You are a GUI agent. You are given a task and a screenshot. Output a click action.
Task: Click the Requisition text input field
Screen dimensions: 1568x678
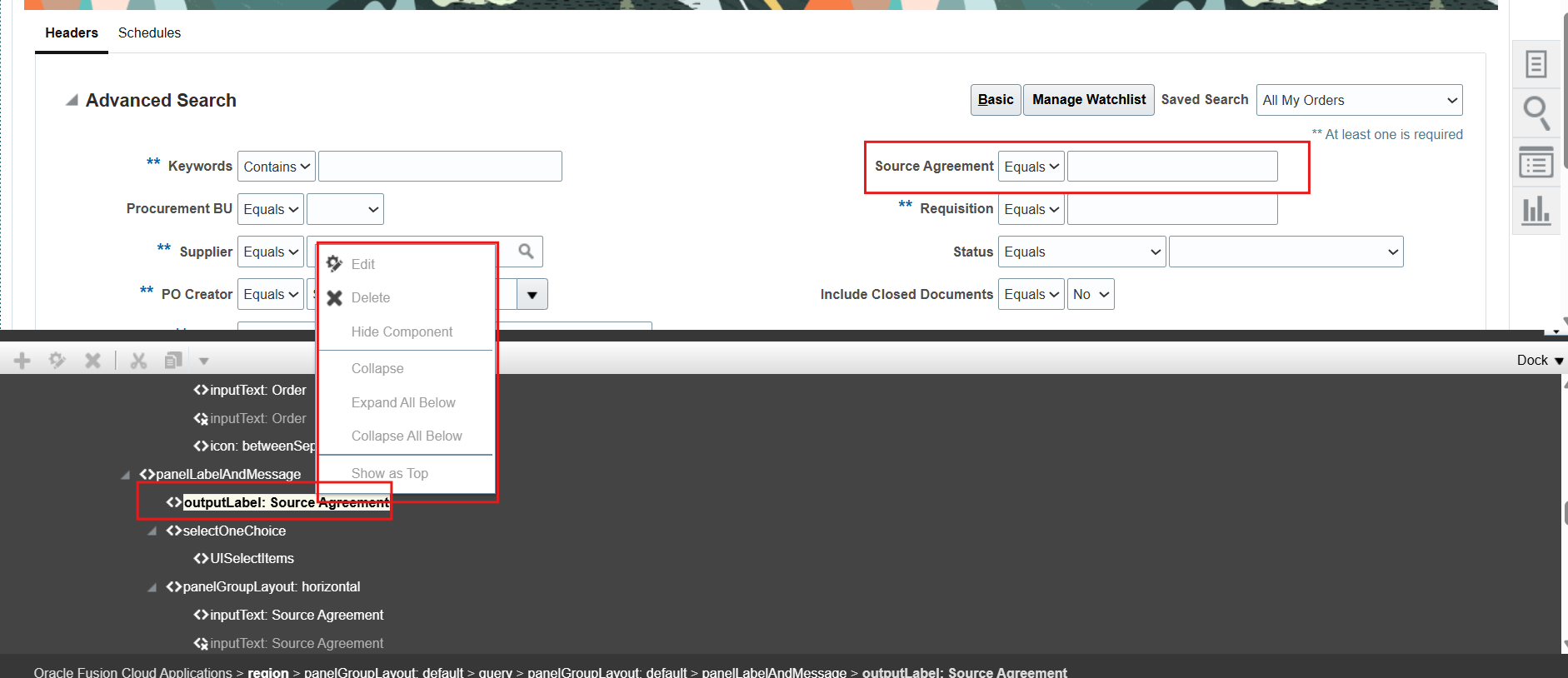[x=1172, y=209]
